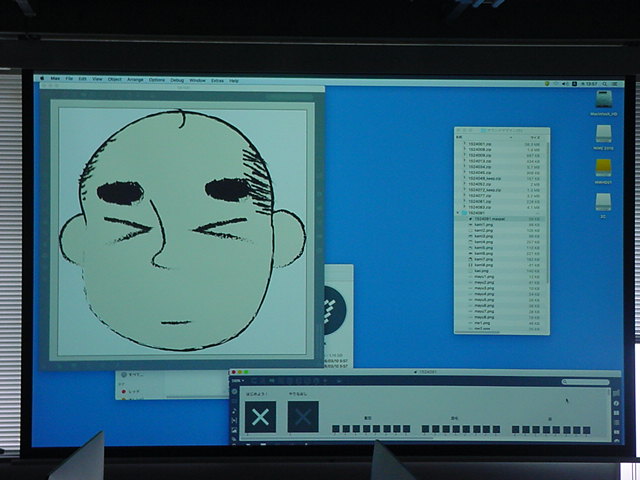Open the Debug menu
Image resolution: width=640 pixels, height=480 pixels.
[x=177, y=80]
